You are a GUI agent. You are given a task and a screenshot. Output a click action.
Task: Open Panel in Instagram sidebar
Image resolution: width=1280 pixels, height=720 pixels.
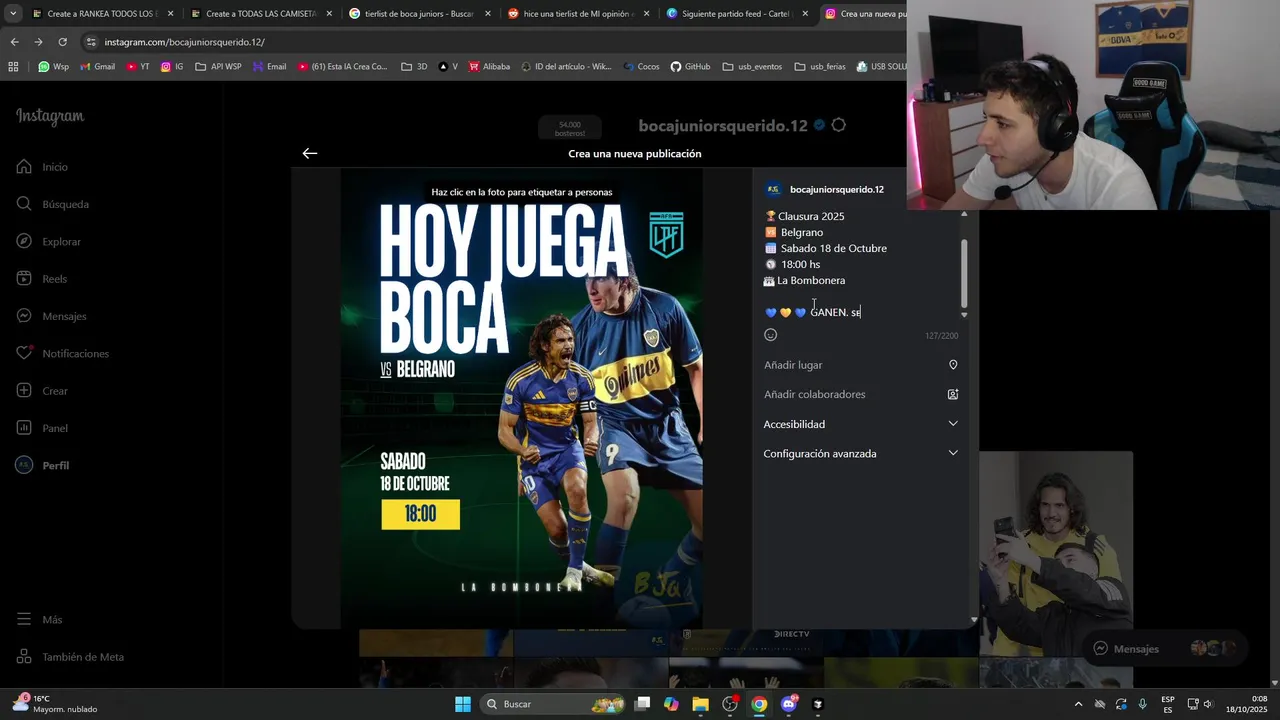pyautogui.click(x=43, y=428)
